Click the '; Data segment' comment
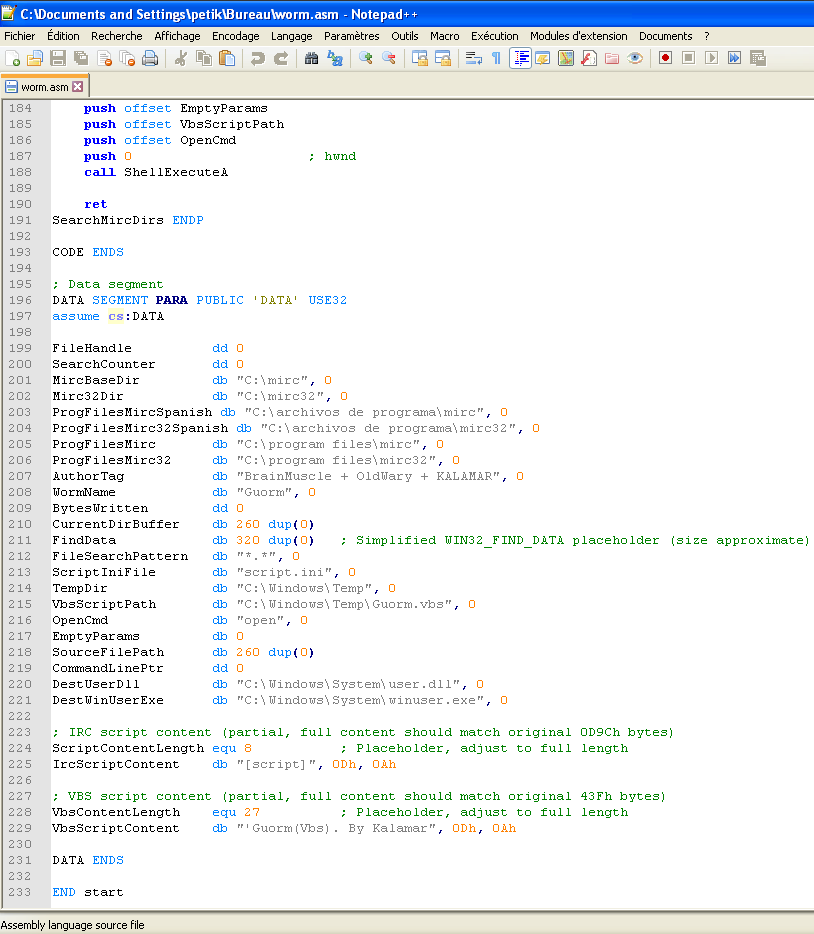Screen dimensions: 814x934 click(x=108, y=285)
